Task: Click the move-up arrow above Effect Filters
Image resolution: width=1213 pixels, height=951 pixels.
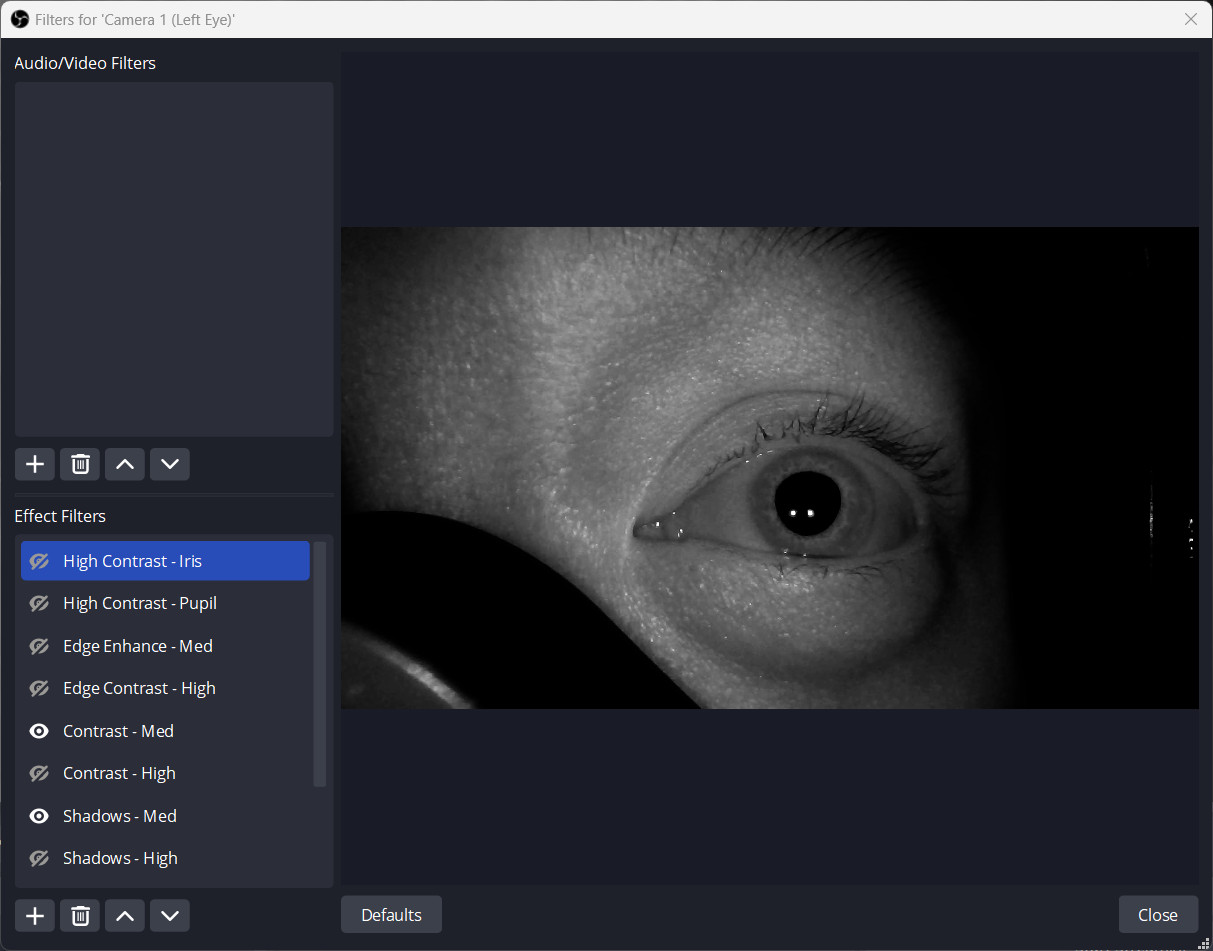Action: (124, 464)
